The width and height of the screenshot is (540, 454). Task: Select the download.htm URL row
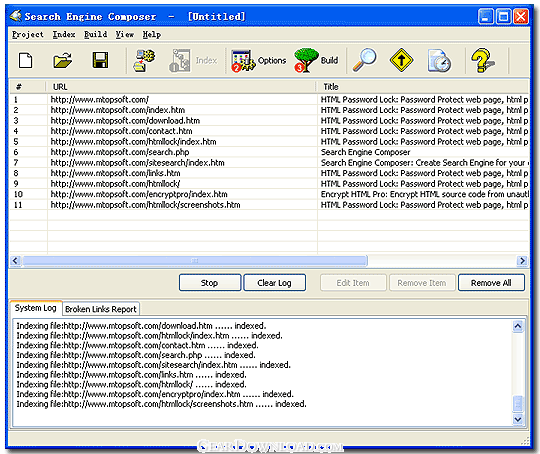(x=269, y=121)
